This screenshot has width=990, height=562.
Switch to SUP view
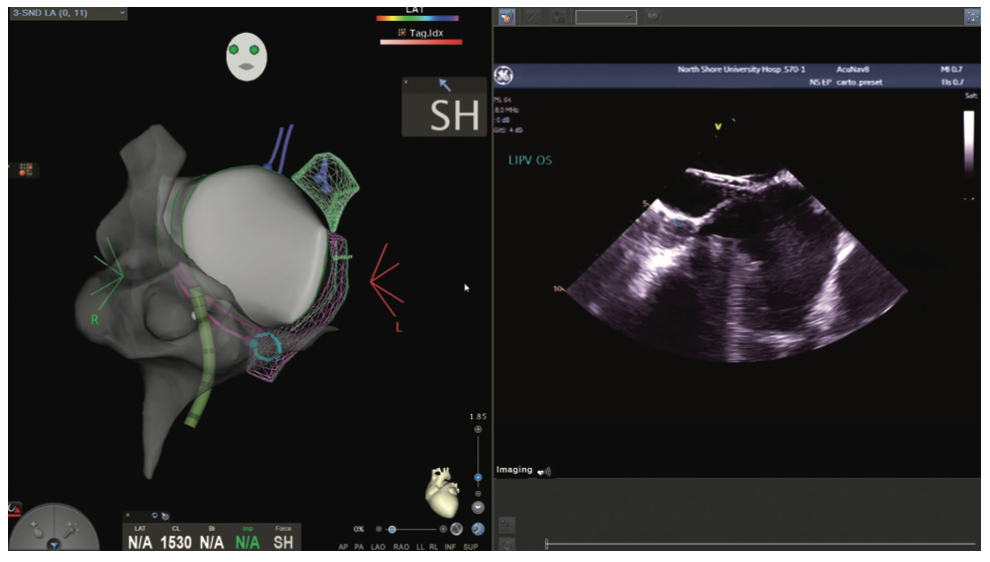[x=471, y=547]
